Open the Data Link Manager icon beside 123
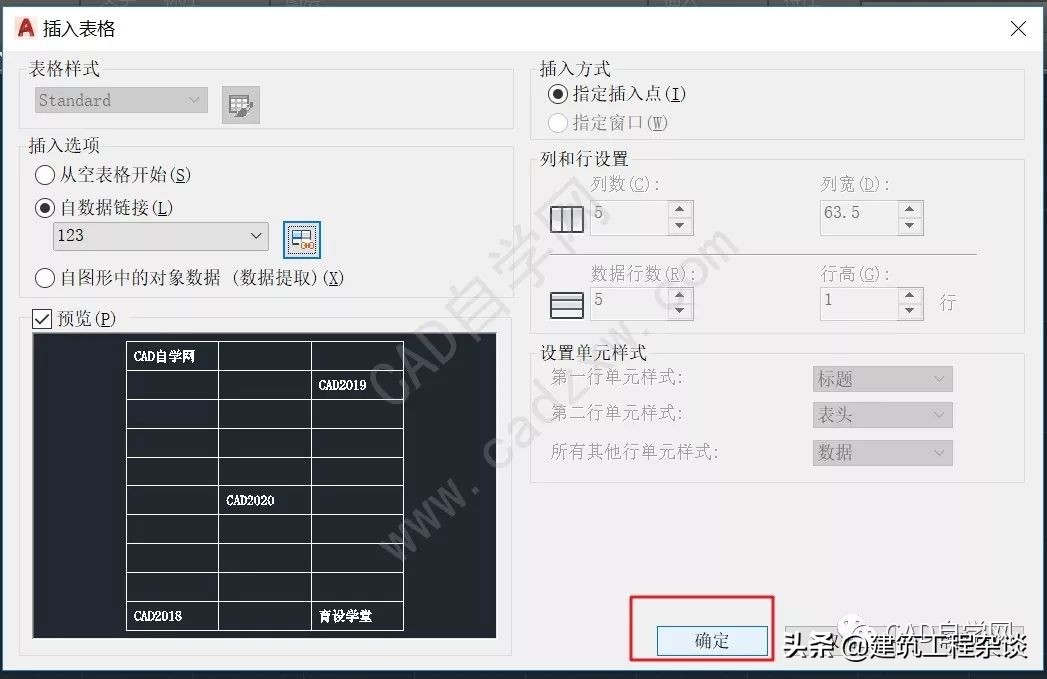The width and height of the screenshot is (1047, 679). 300,239
